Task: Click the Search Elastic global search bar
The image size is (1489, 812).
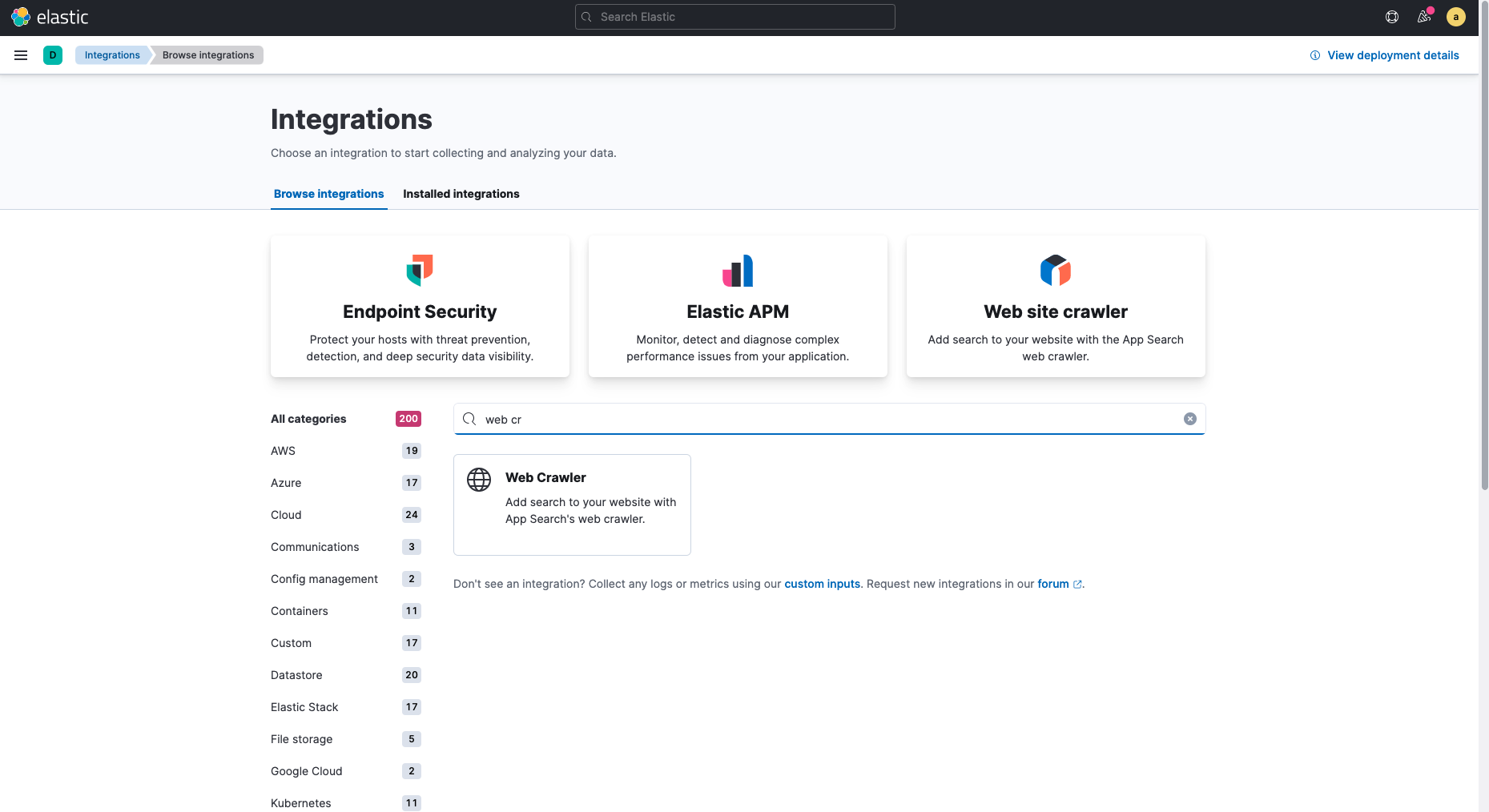Action: click(x=734, y=16)
